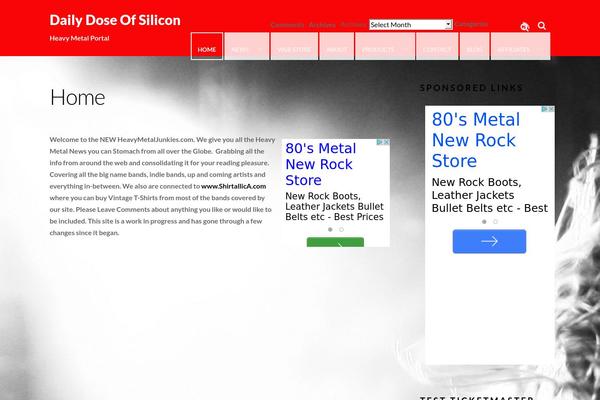Viewport: 600px width, 400px height.
Task: Open the CONTACT menu item
Action: pos(437,46)
